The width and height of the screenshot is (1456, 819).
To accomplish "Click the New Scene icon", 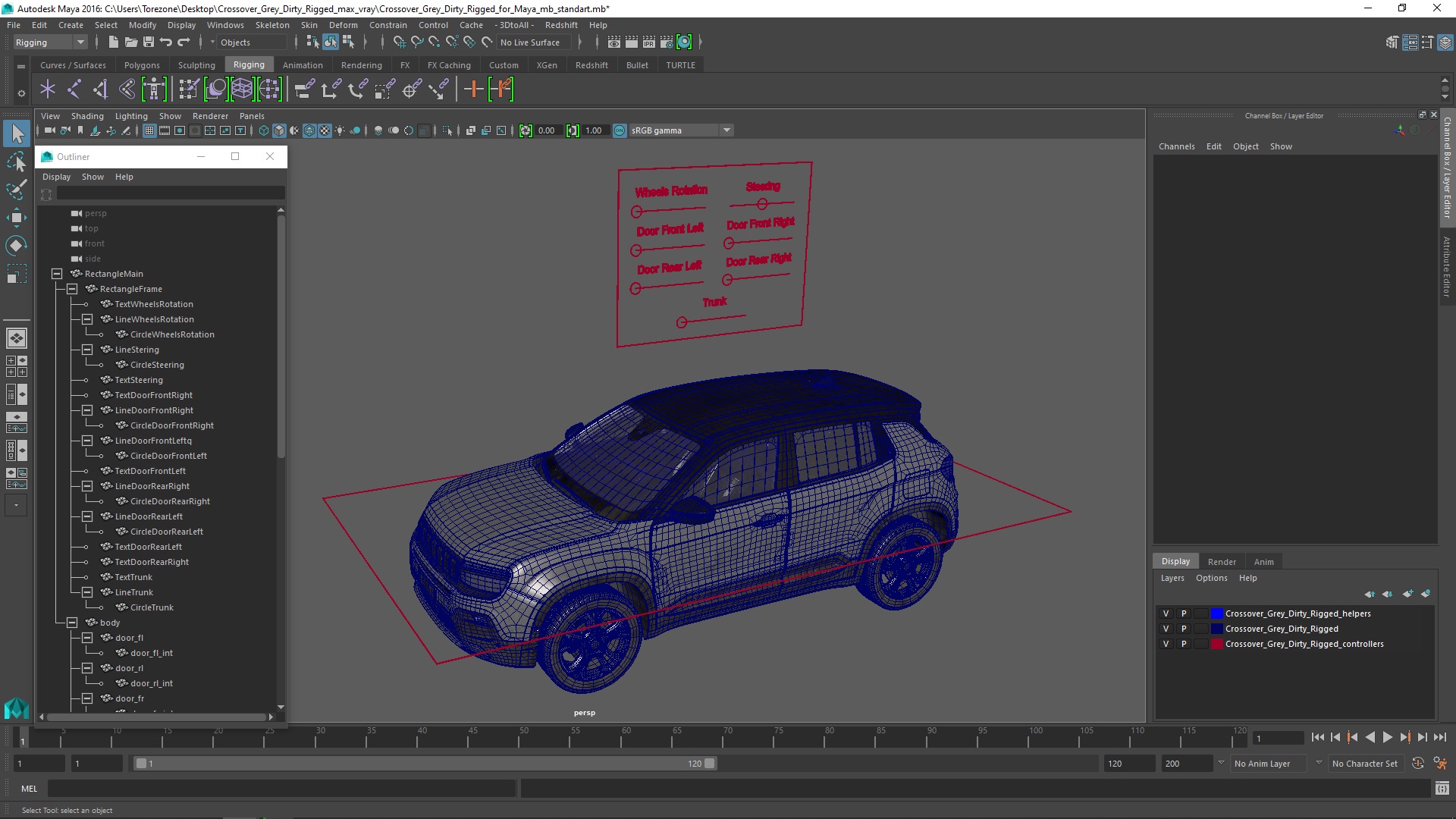I will (114, 42).
